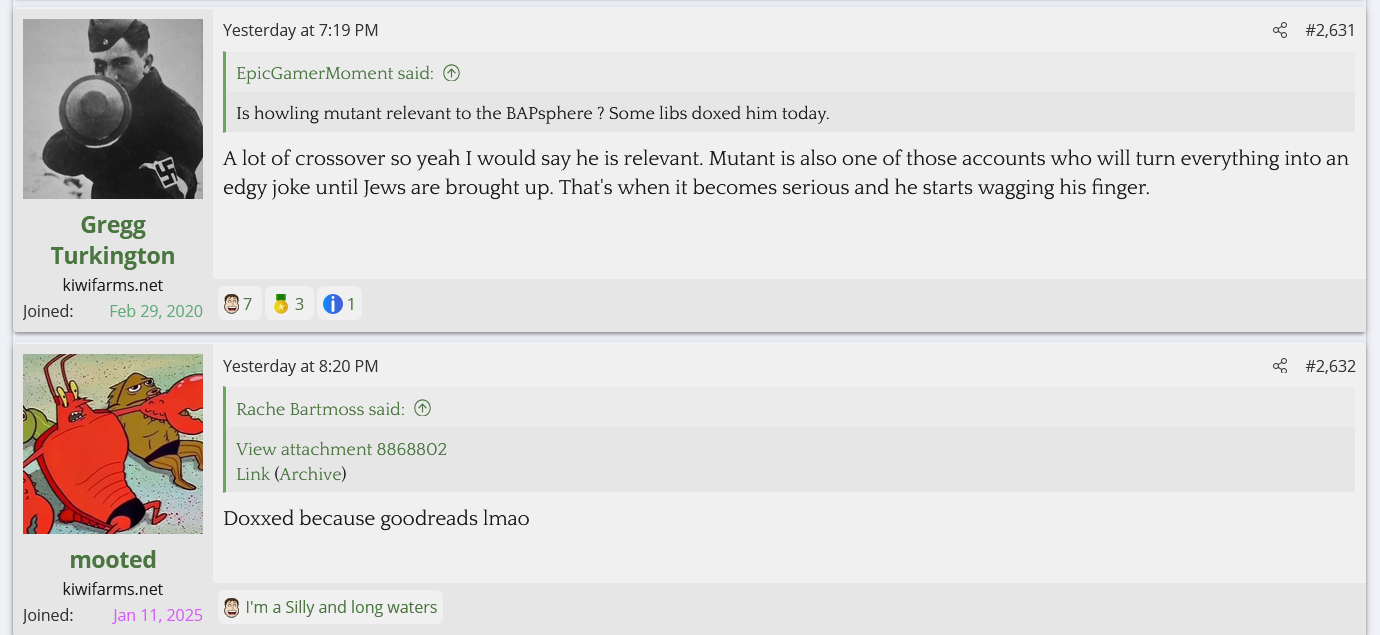Click "Yesterday at 7:19 PM" timestamp
1380x635 pixels.
(300, 31)
